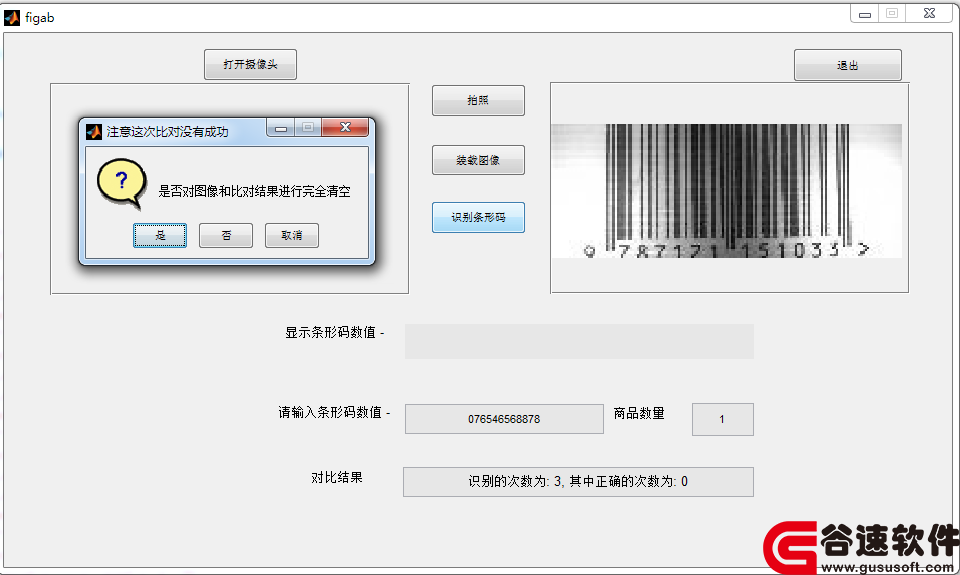Maximize the figab window

892,14
